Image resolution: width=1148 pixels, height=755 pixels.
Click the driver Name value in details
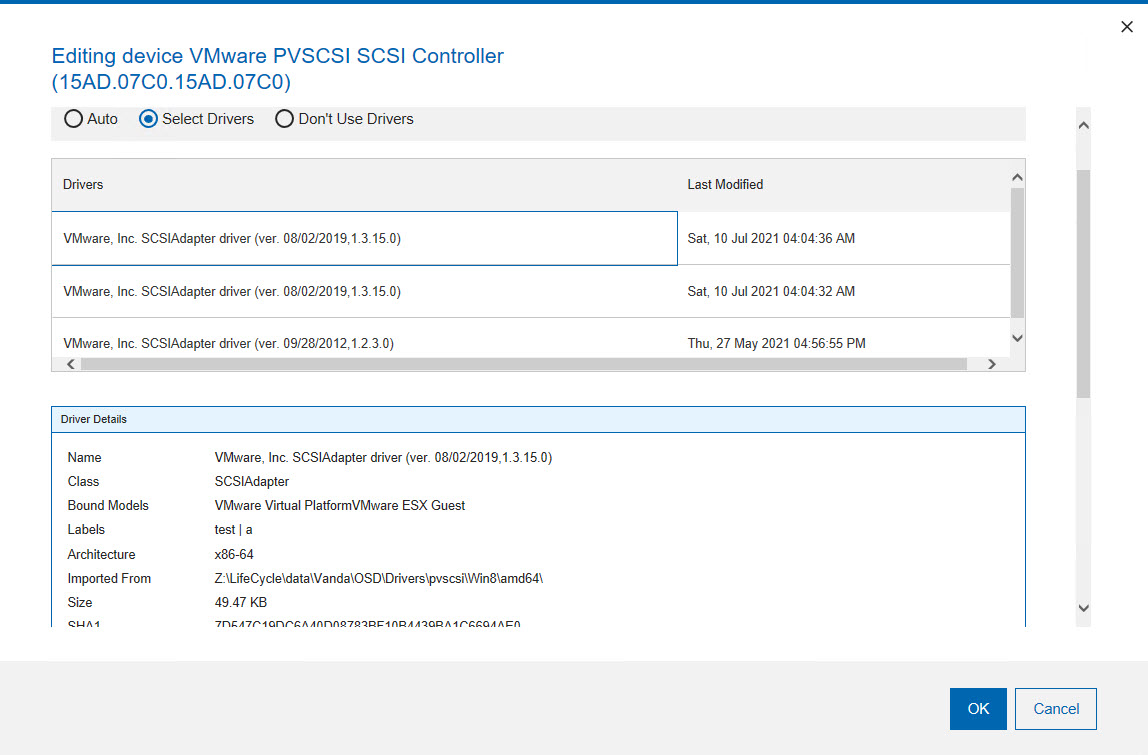pos(383,458)
